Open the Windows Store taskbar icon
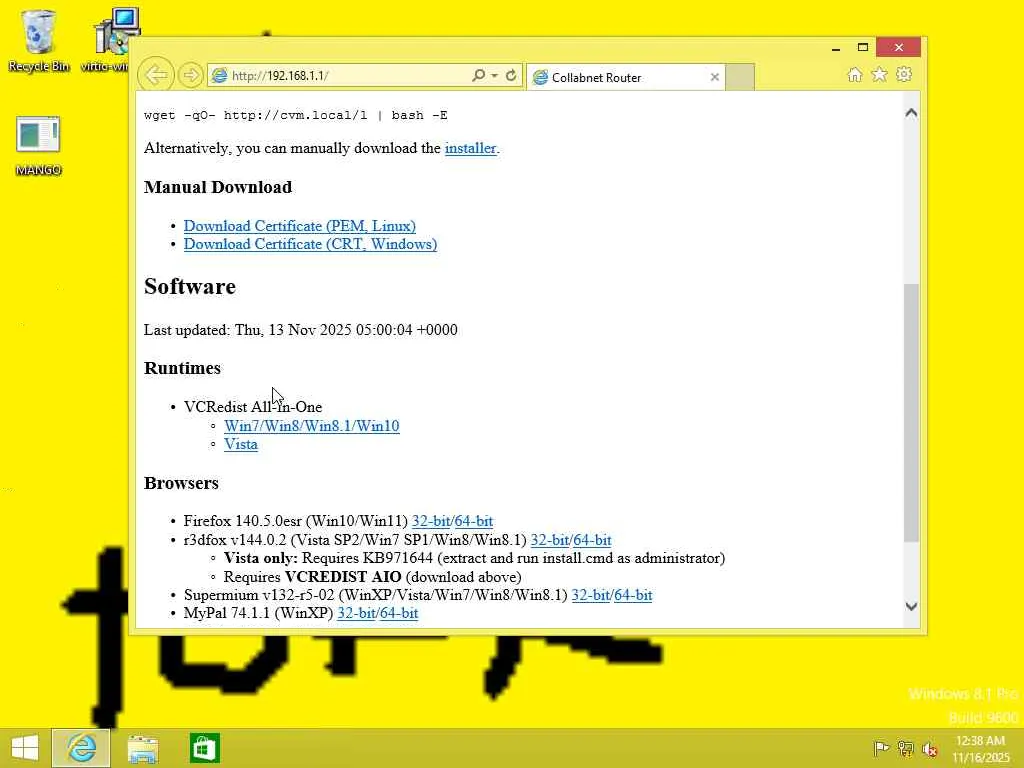1024x768 pixels. [x=204, y=748]
